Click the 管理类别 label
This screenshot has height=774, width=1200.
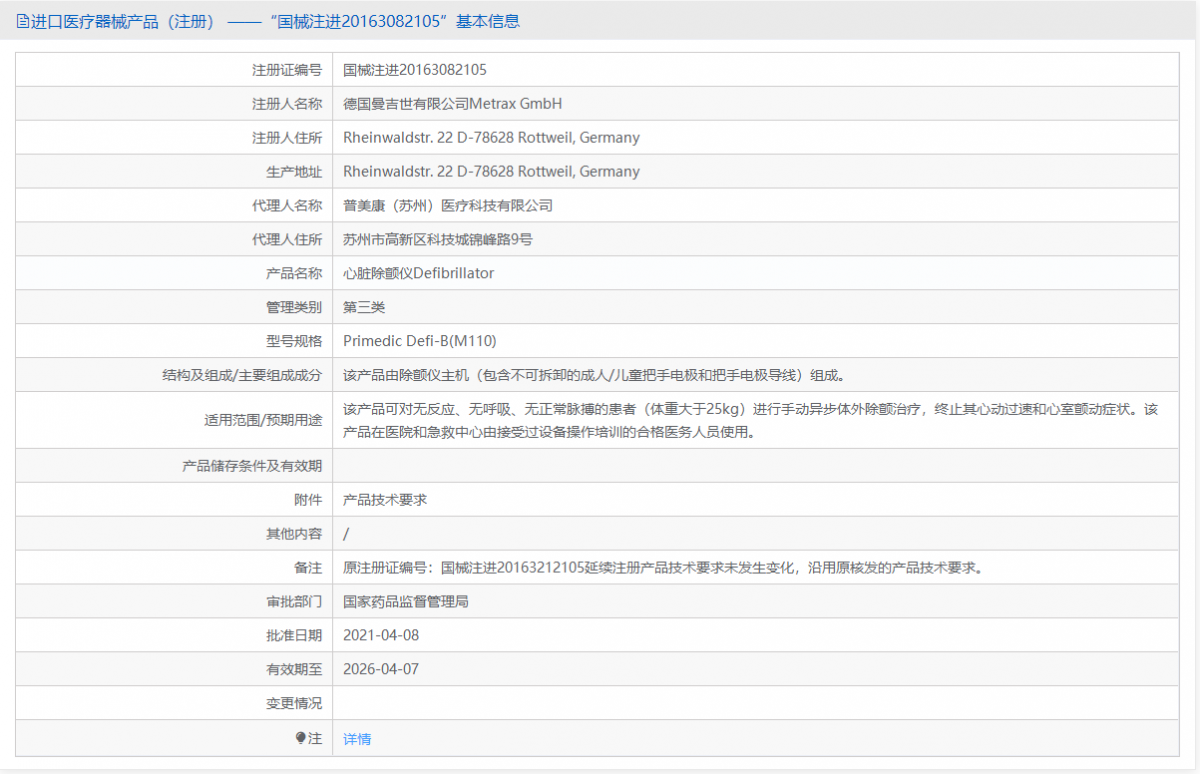(x=294, y=307)
